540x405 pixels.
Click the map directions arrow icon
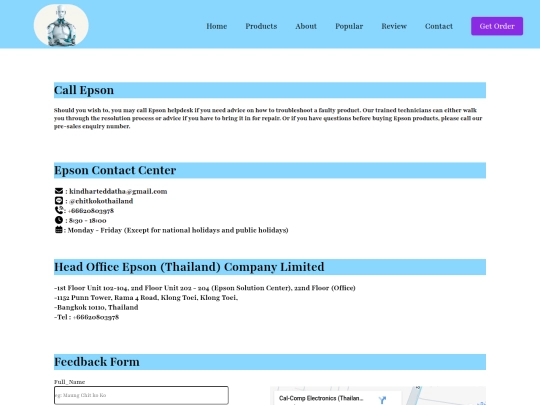pyautogui.click(x=382, y=400)
